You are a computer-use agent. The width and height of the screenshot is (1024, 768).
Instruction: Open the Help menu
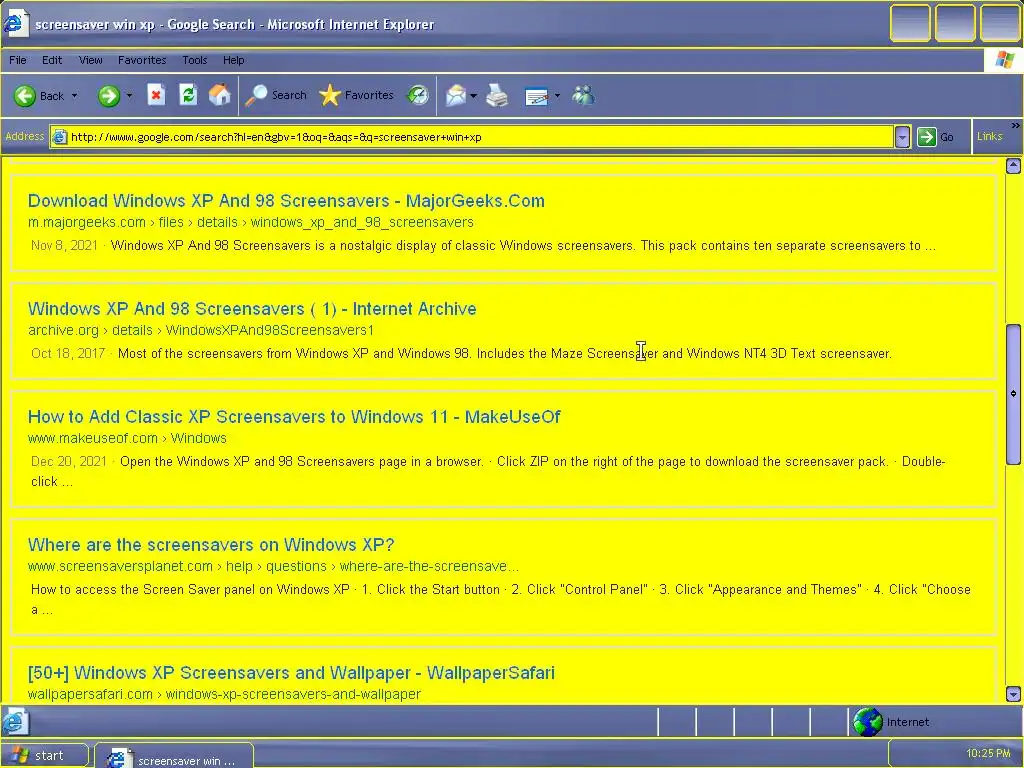click(233, 60)
